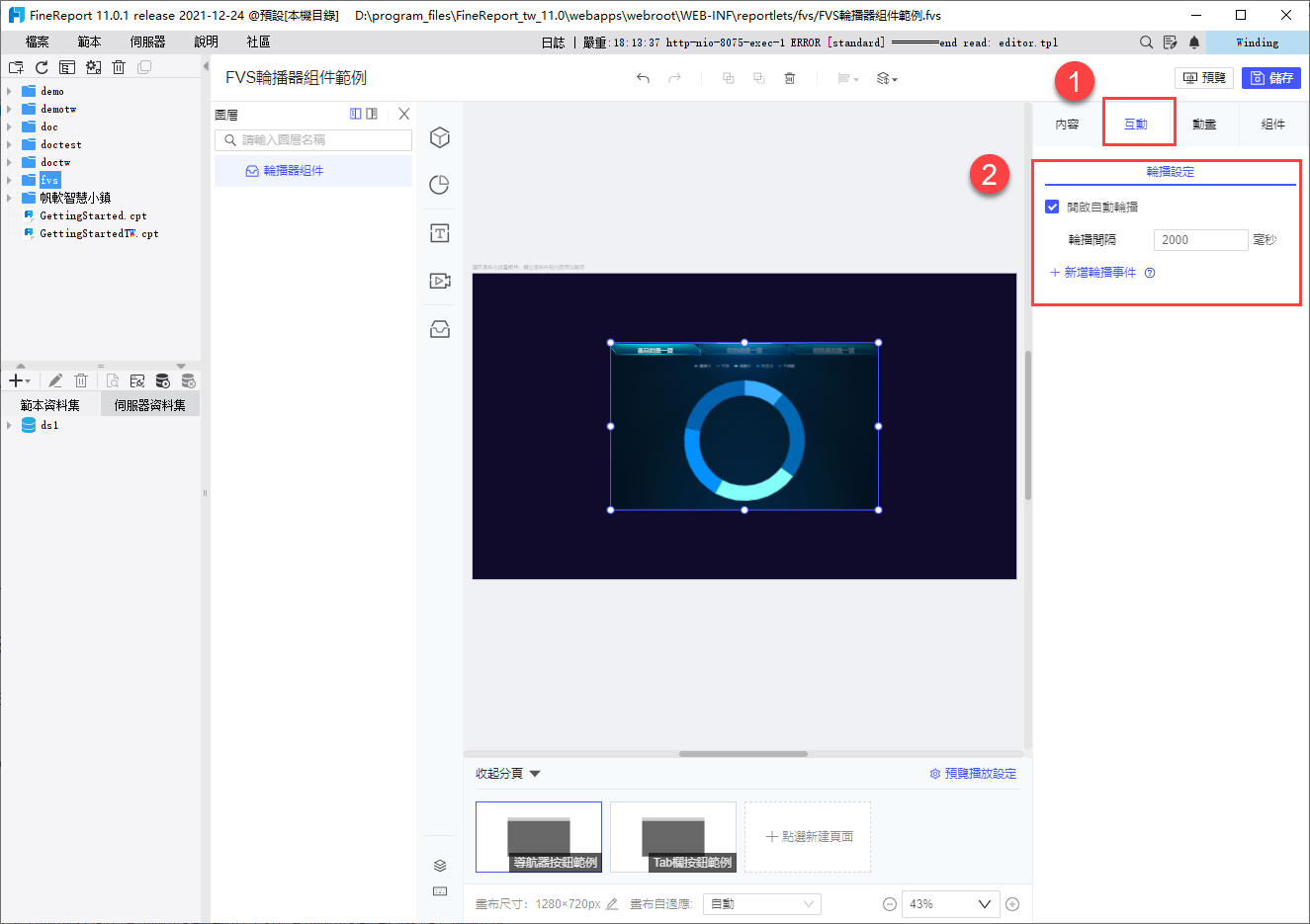
Task: Collapse the left file panel arrow
Action: coord(206,66)
